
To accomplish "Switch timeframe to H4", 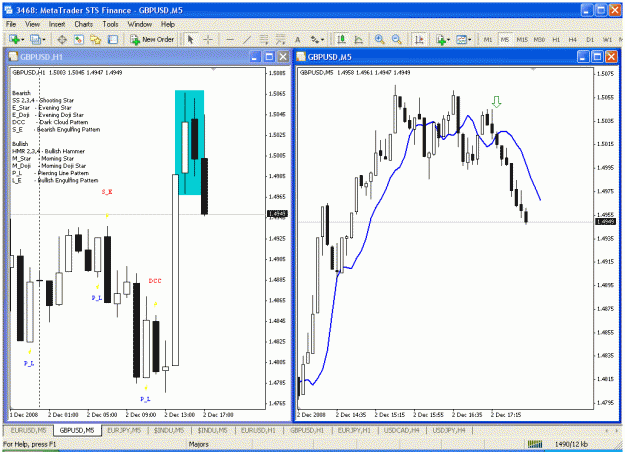I will coord(573,39).
